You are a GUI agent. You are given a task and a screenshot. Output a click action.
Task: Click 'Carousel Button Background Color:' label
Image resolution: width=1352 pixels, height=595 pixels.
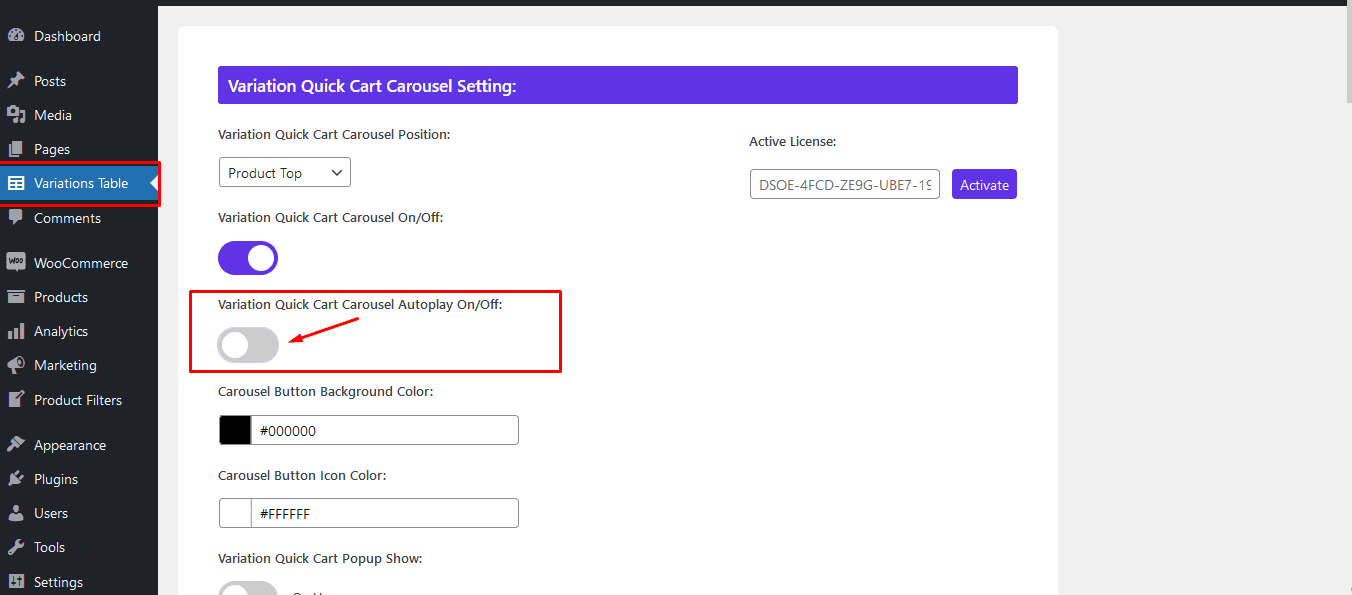coord(326,392)
